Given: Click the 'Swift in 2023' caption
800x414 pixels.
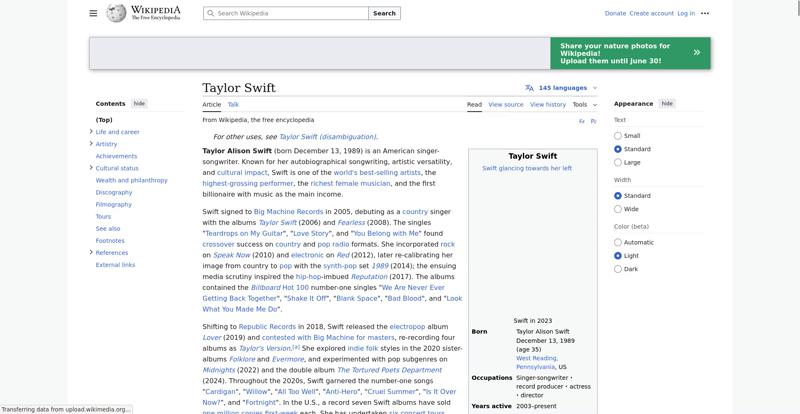Looking at the screenshot, I should [533, 321].
